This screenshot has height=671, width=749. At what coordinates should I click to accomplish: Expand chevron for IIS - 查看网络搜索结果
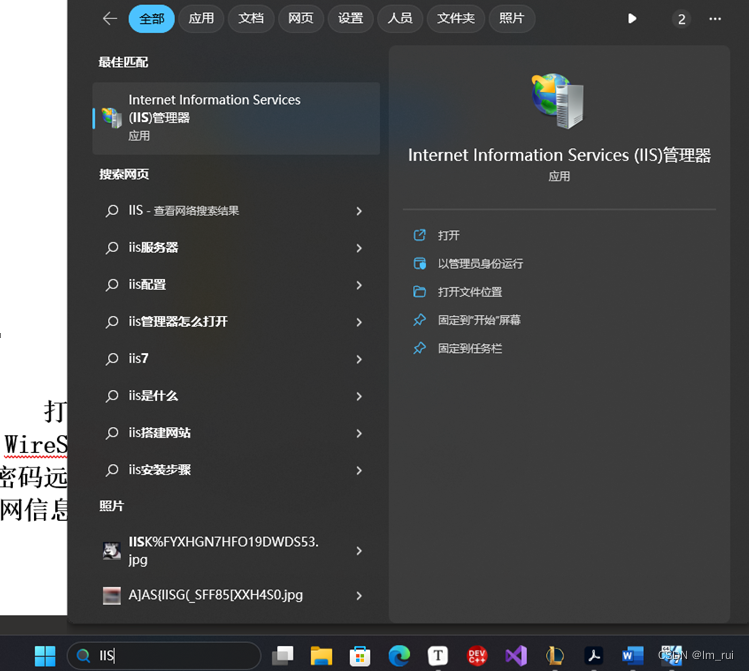pos(359,211)
